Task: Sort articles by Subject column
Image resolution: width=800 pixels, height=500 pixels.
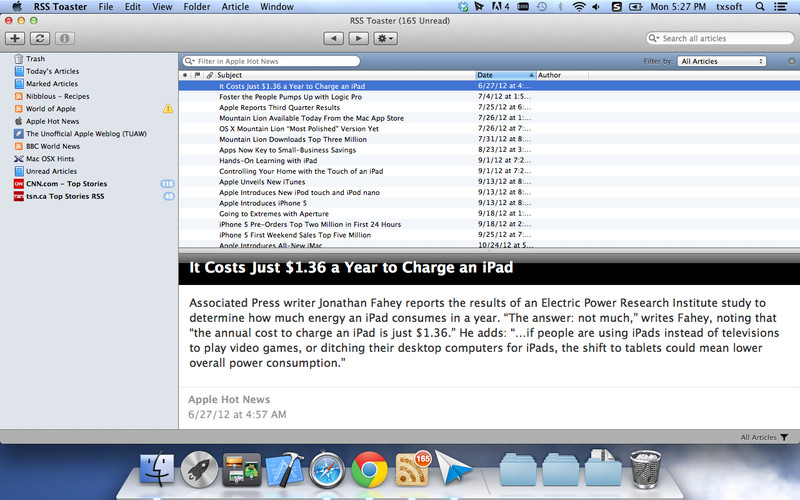Action: [x=345, y=75]
